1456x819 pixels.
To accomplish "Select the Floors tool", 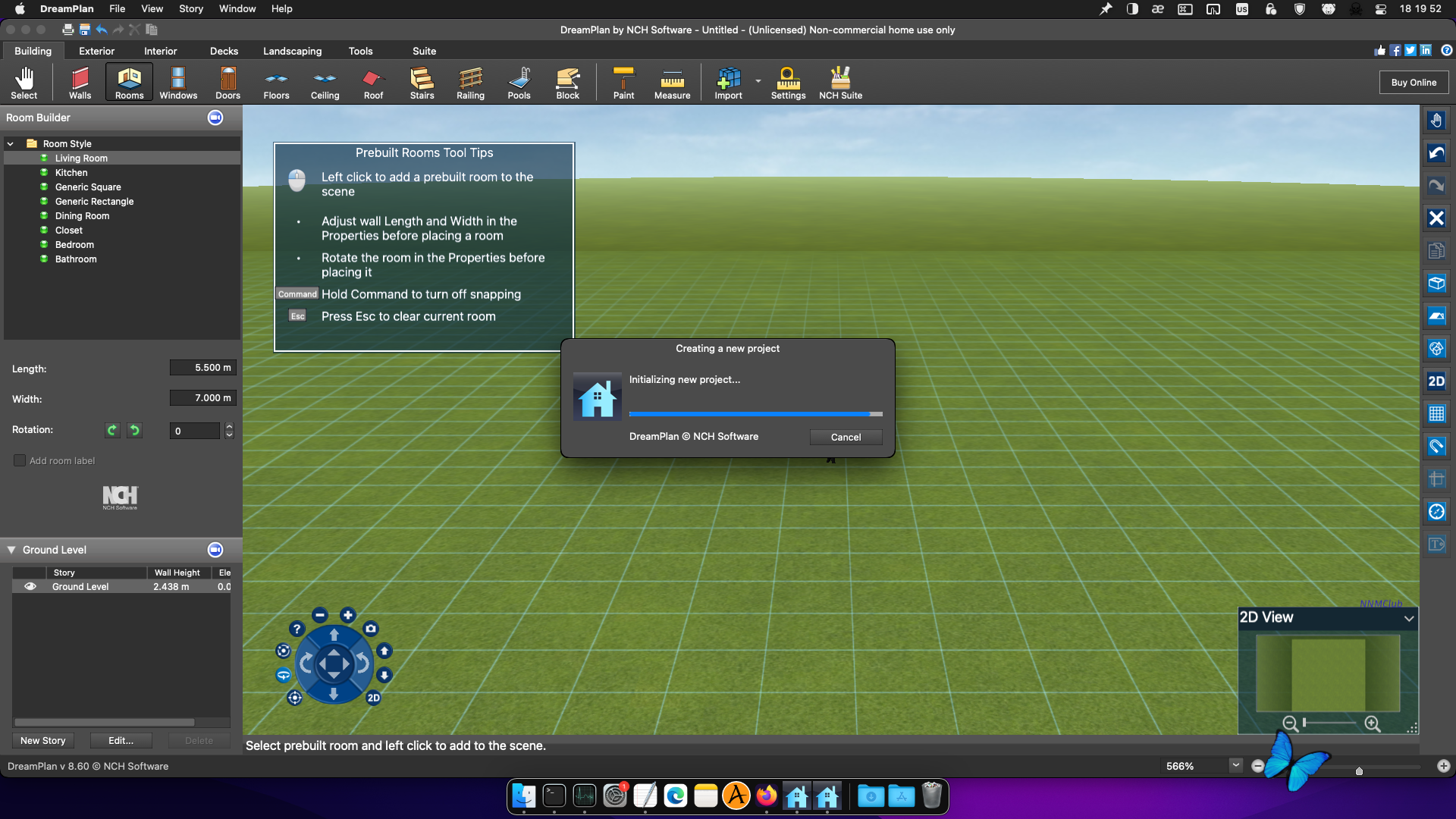I will pos(276,83).
